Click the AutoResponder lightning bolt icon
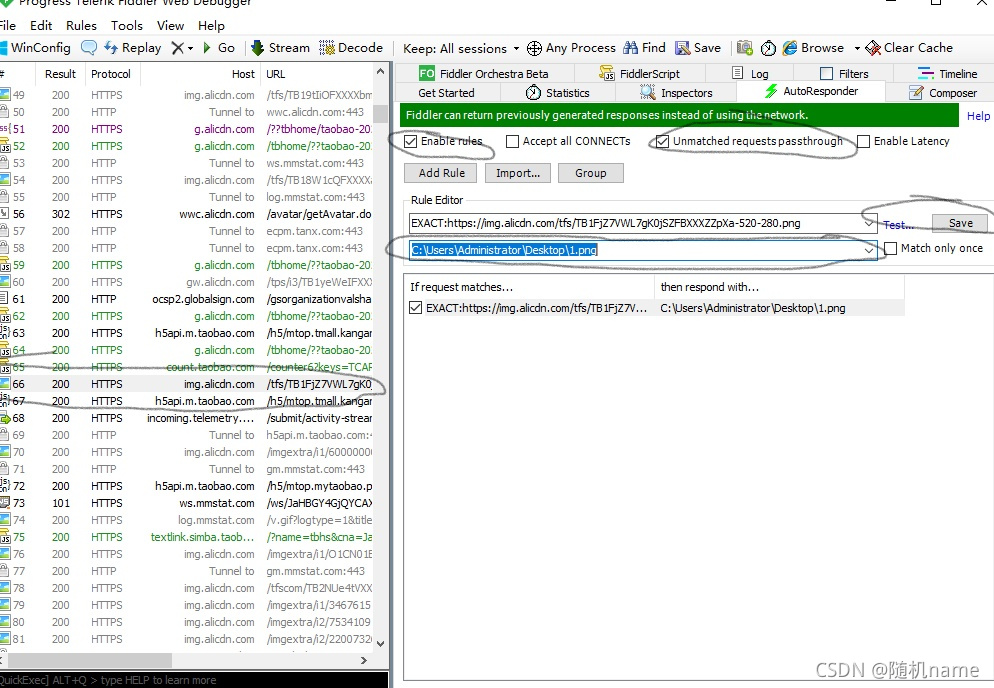This screenshot has height=688, width=994. click(771, 91)
